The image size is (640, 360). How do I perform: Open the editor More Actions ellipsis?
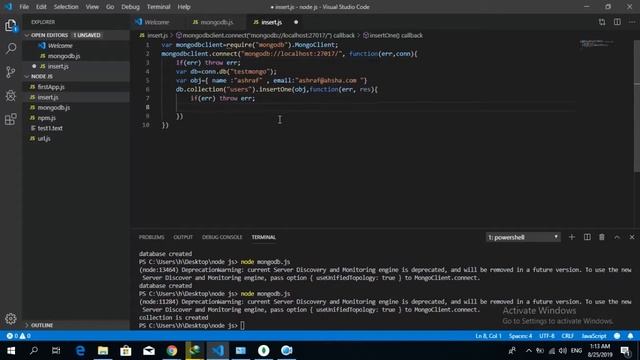pos(632,22)
